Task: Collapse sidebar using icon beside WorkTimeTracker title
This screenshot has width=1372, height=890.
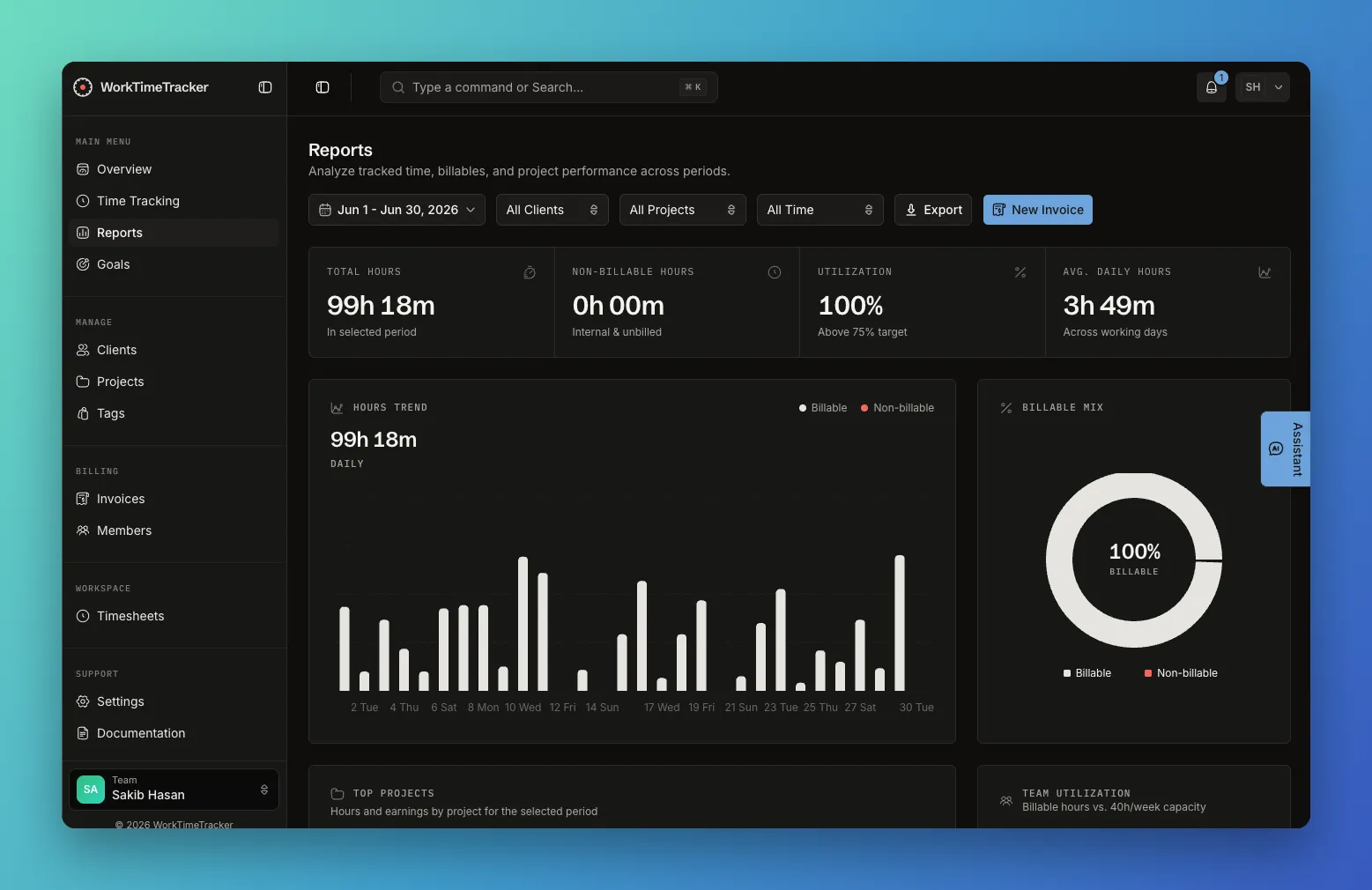Action: [x=265, y=87]
